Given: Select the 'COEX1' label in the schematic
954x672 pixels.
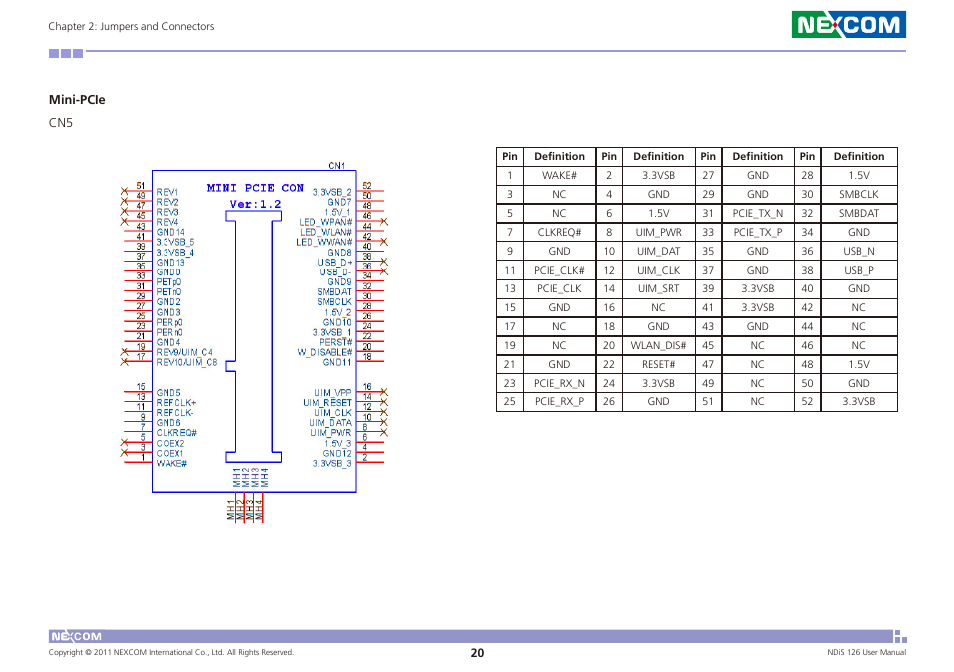Looking at the screenshot, I should pyautogui.click(x=170, y=453).
